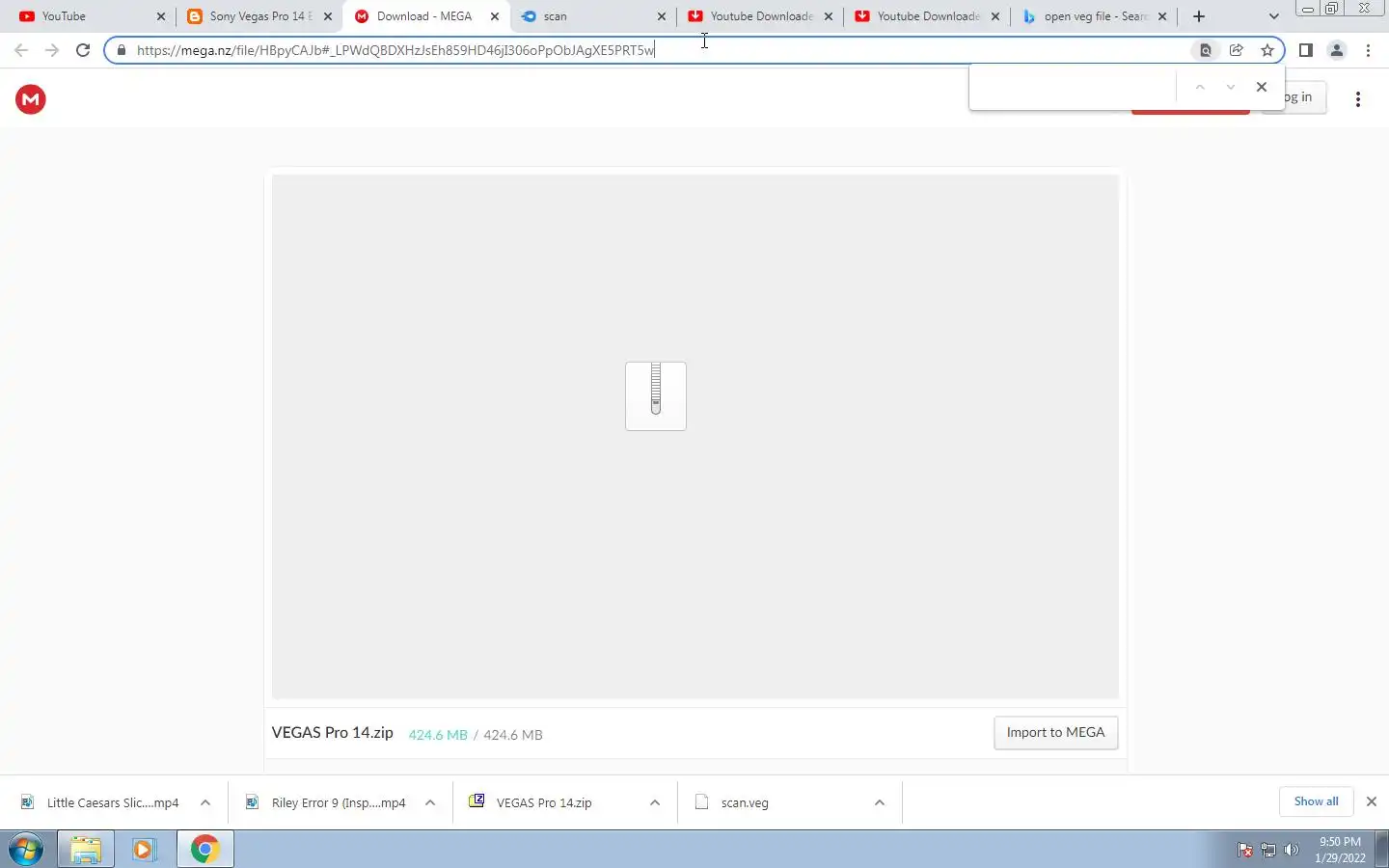Click the find-in-page text field
This screenshot has width=1389, height=868.
1073,87
